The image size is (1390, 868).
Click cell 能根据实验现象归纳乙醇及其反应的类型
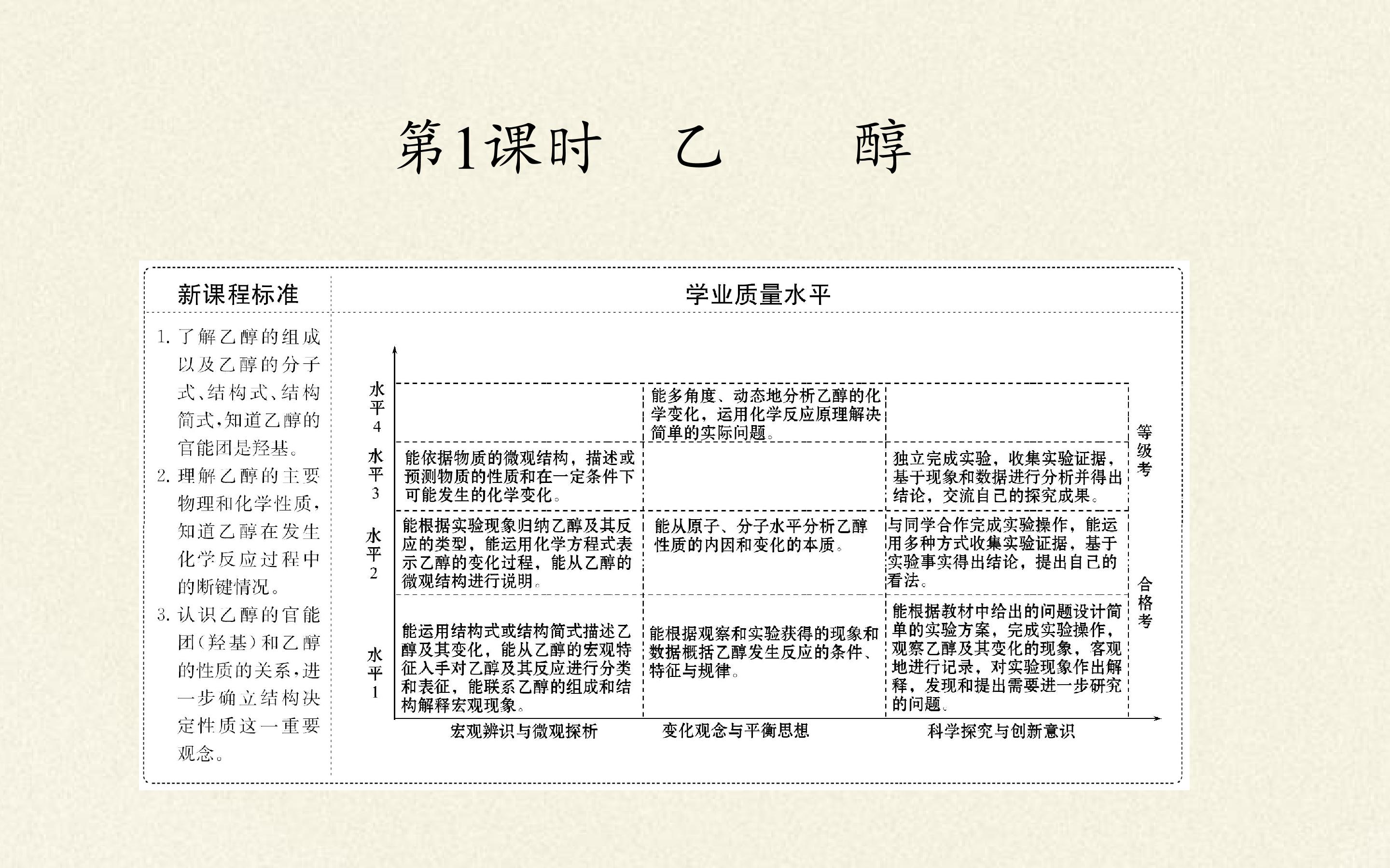point(517,553)
